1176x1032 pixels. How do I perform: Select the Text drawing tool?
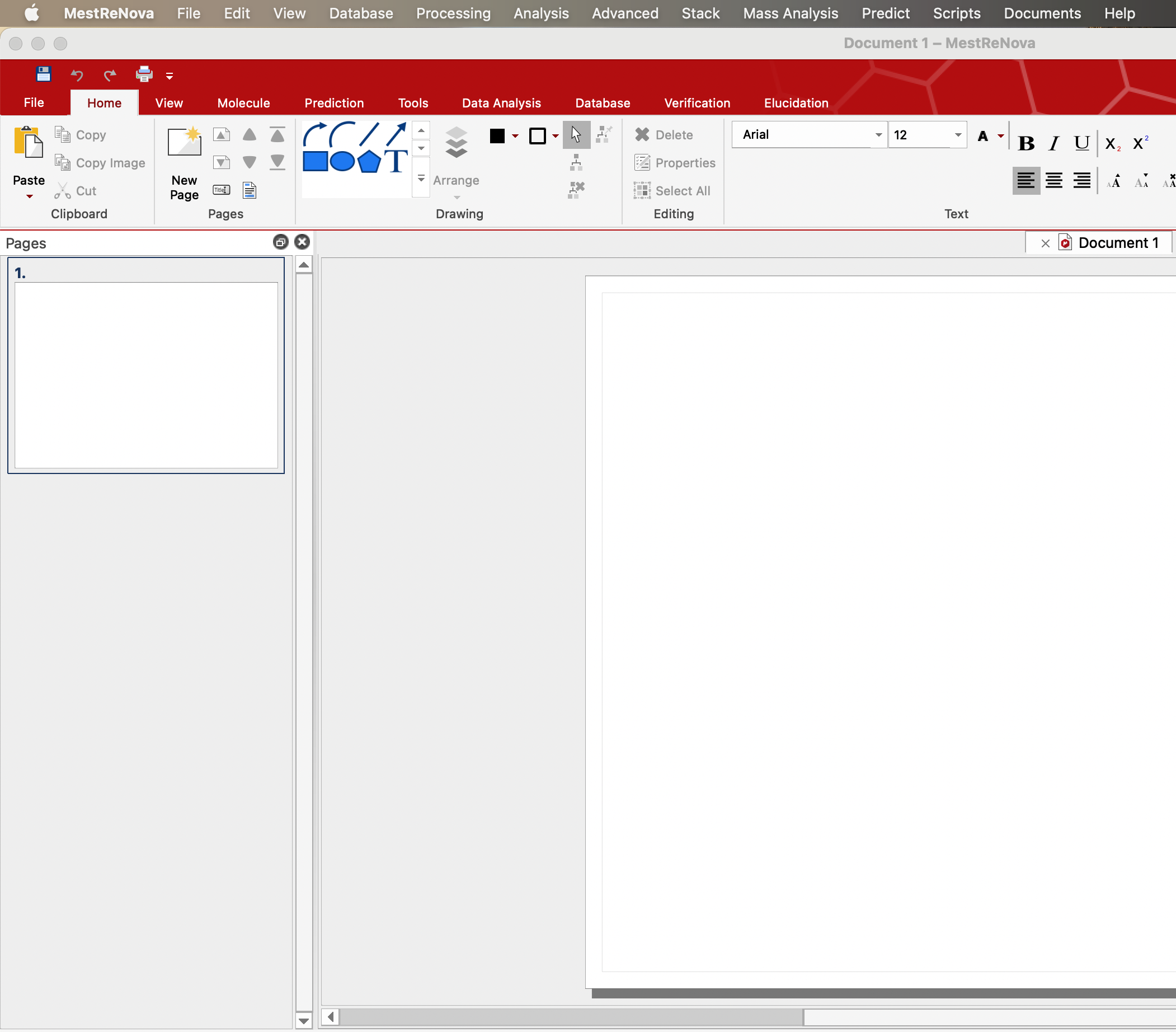coord(397,162)
